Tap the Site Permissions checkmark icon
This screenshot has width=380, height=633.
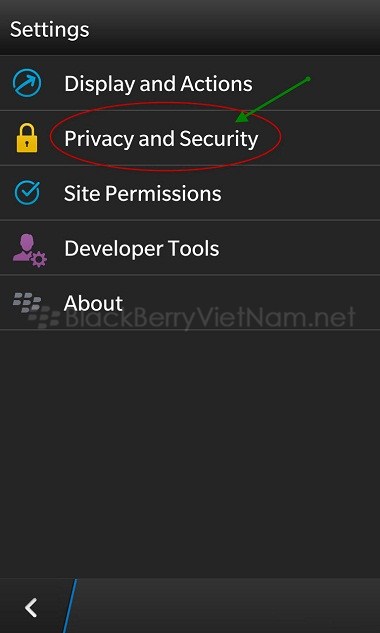[27, 193]
